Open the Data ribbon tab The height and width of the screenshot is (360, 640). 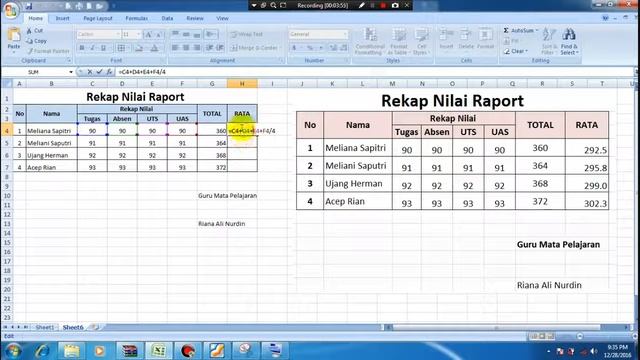167,18
